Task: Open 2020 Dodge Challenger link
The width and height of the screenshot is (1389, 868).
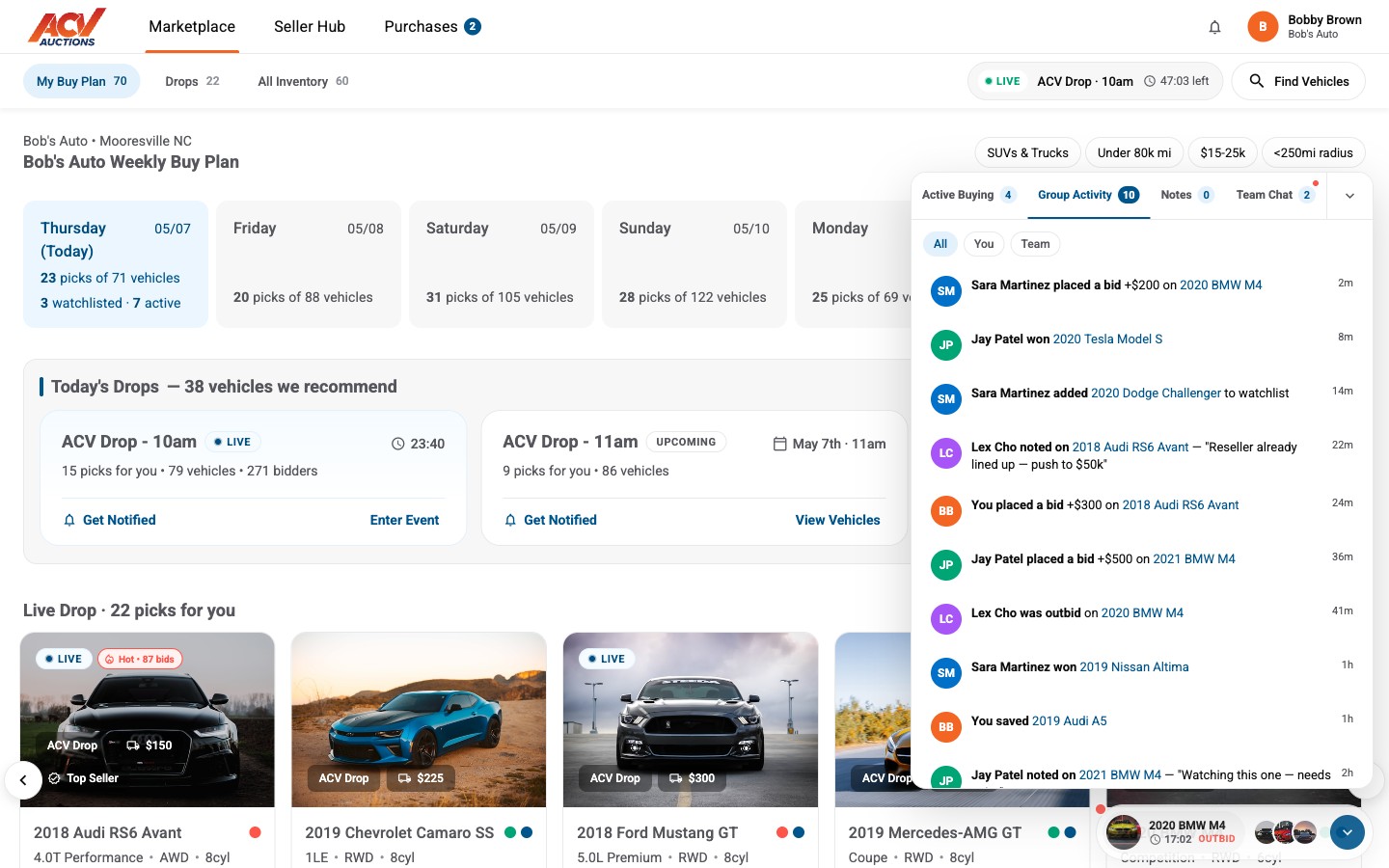Action: (x=1156, y=393)
